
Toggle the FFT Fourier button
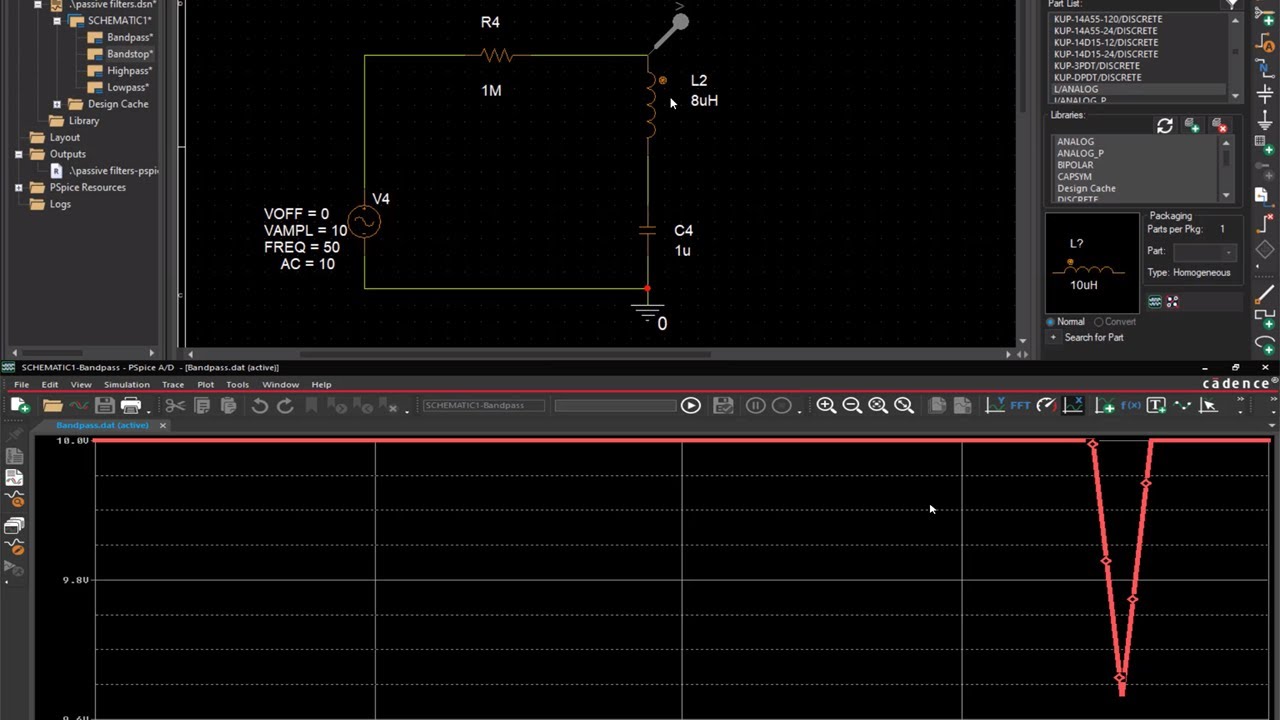(x=1020, y=405)
